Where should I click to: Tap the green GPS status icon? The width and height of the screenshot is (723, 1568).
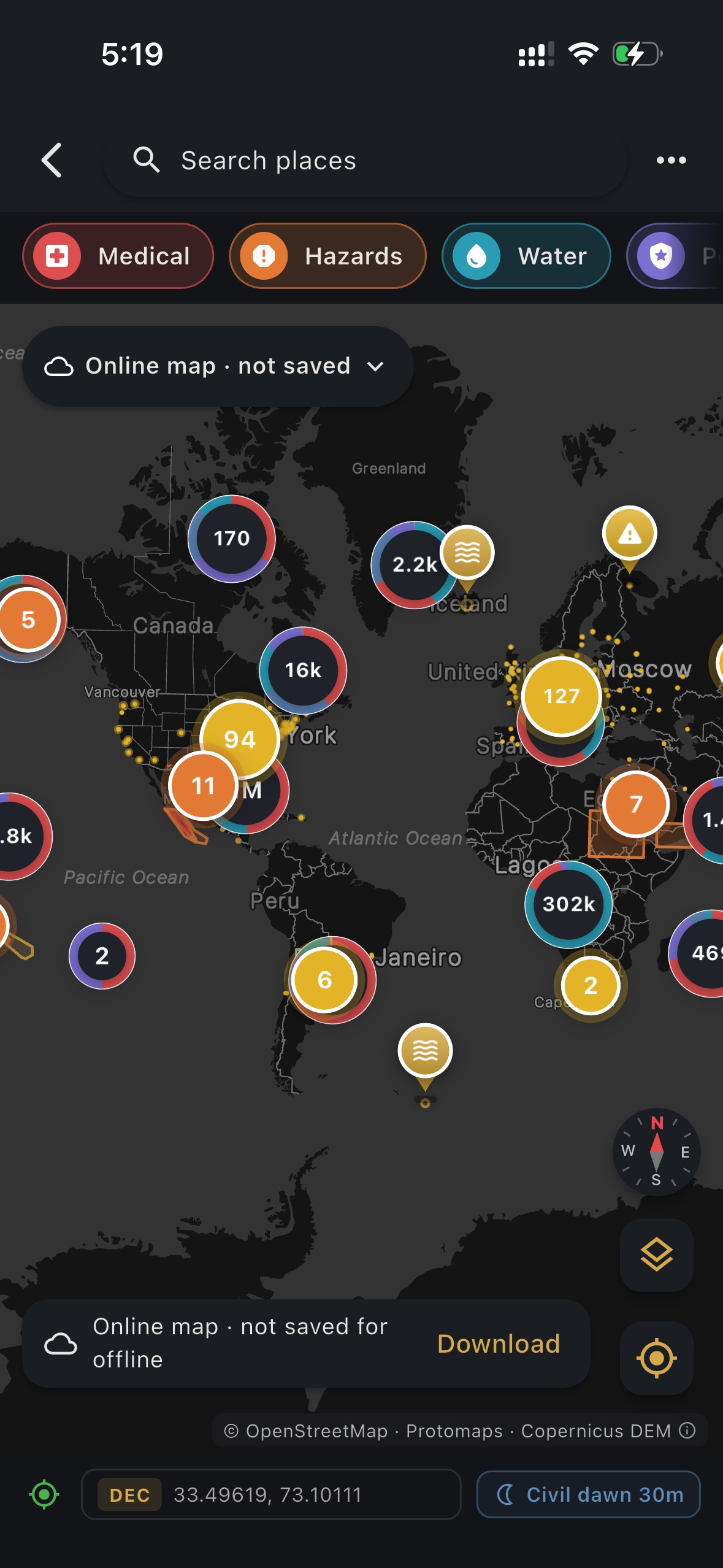point(44,1494)
